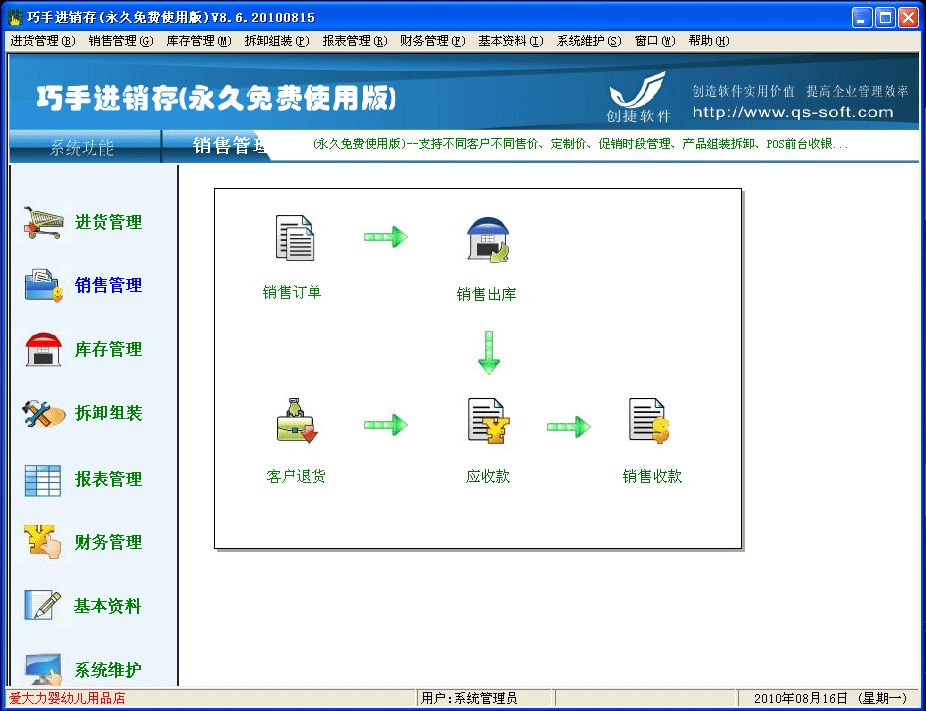Screen dimensions: 926x711
Task: Open the 窗口(W) menu
Action: coord(655,41)
